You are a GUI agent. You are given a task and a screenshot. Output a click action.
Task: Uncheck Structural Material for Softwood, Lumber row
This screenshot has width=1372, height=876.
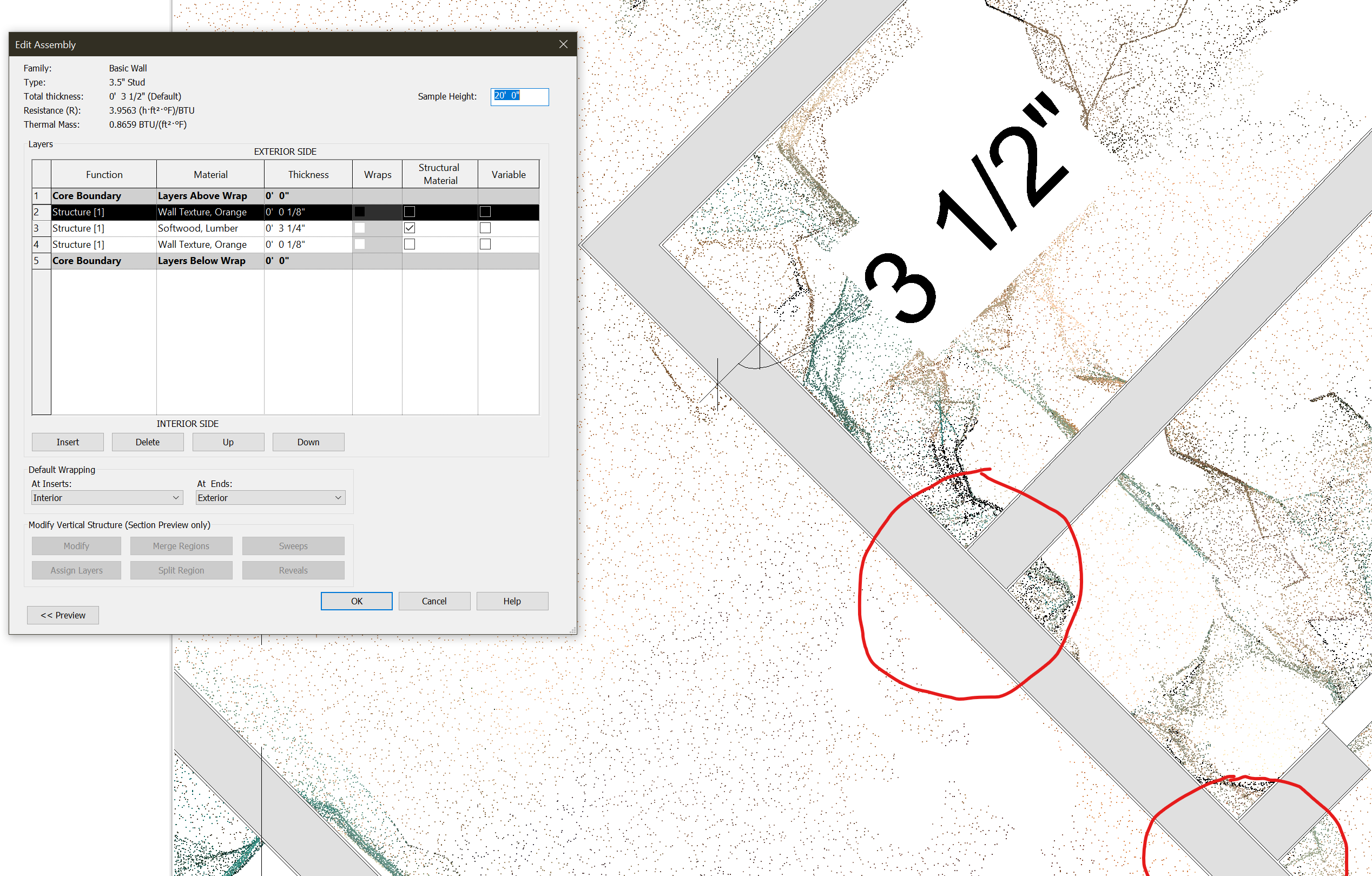pyautogui.click(x=409, y=228)
